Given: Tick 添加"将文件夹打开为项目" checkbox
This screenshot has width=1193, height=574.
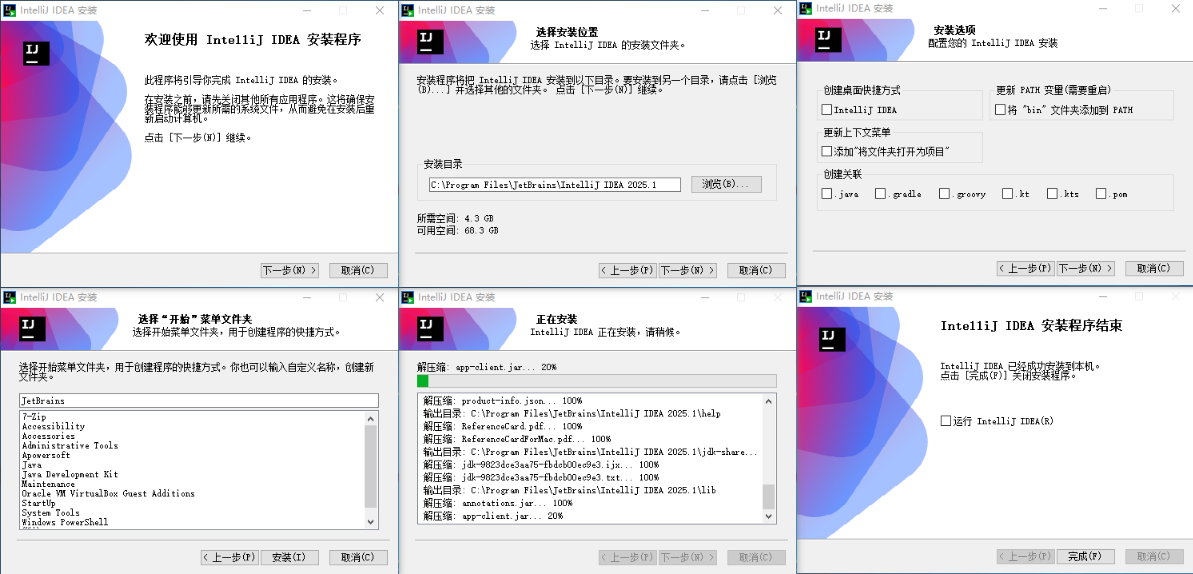Looking at the screenshot, I should coord(826,151).
